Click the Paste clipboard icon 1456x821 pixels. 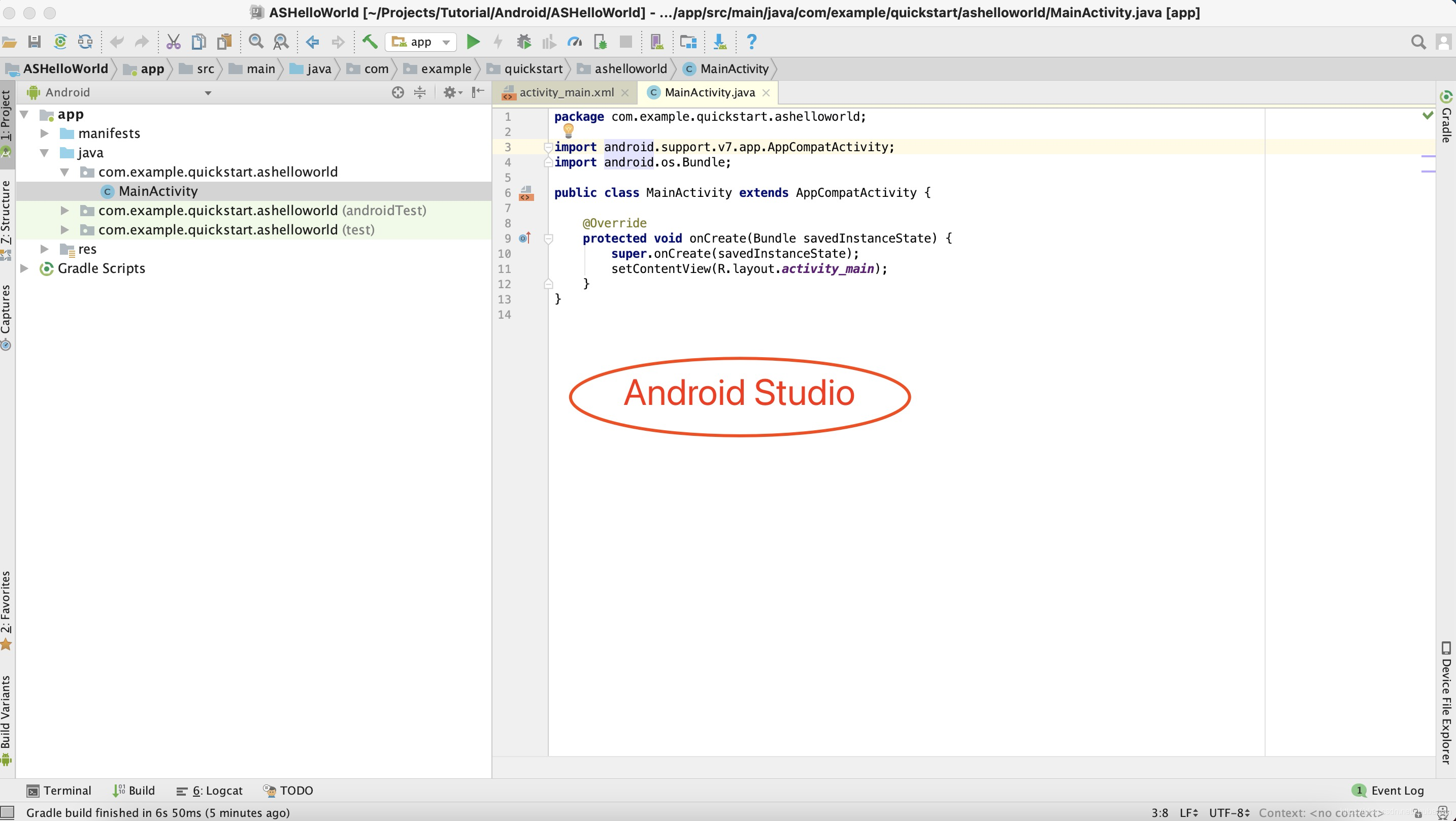[x=224, y=42]
